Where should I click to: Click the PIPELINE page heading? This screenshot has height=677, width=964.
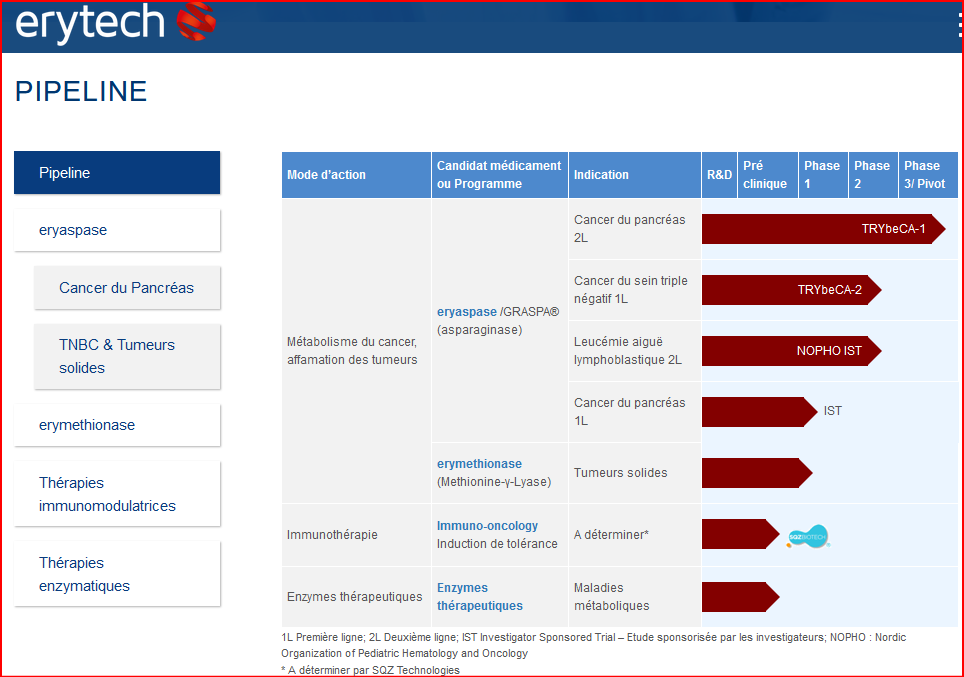(x=81, y=92)
